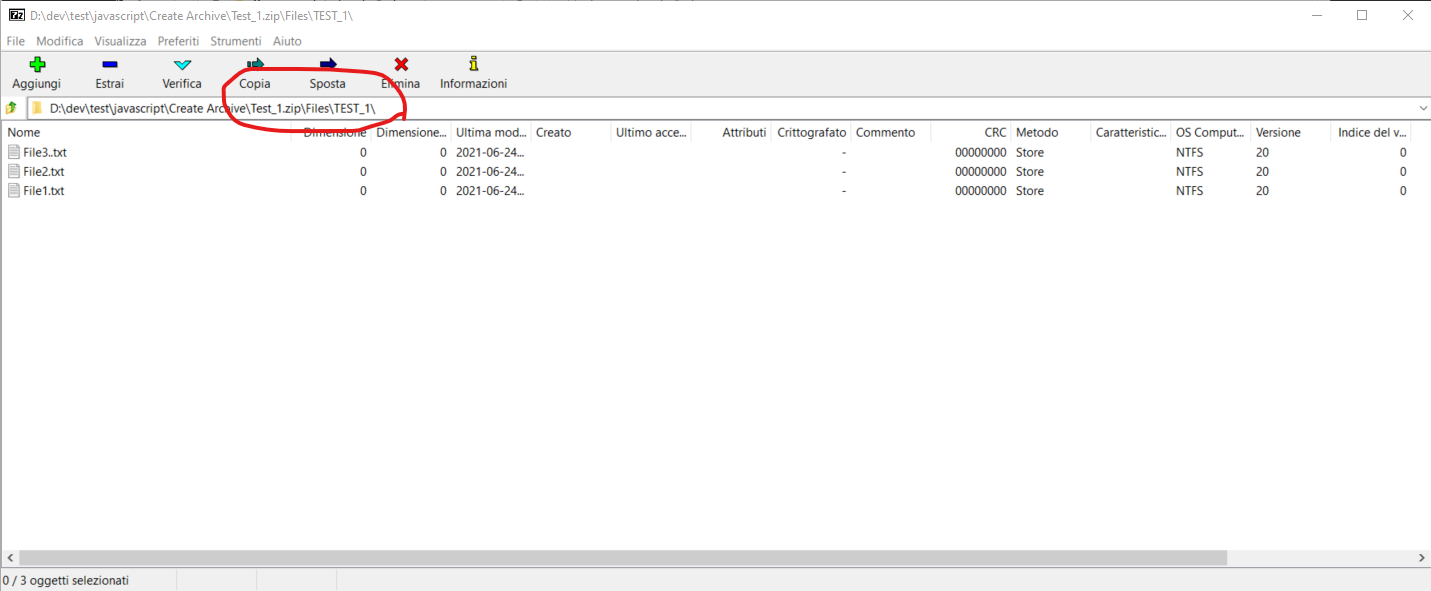Click the date 2021-06-24 in File3..txt row

(x=490, y=152)
